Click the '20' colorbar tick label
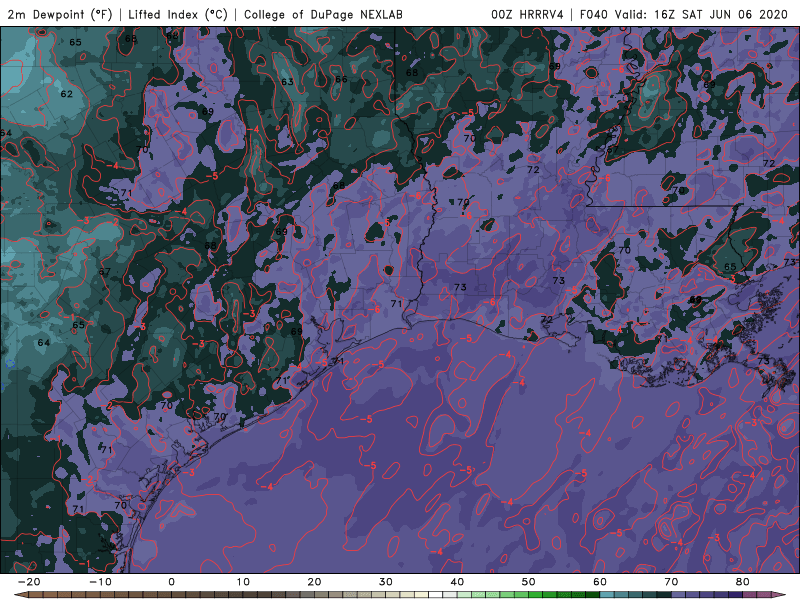 314,582
